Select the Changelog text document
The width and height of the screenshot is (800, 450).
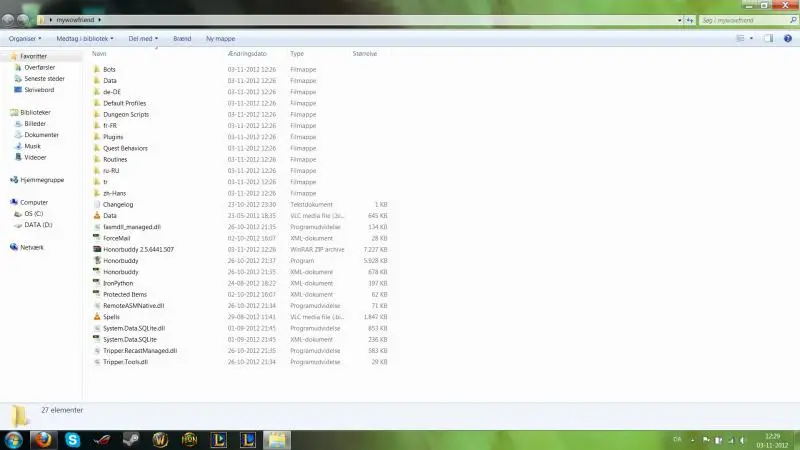coord(118,205)
